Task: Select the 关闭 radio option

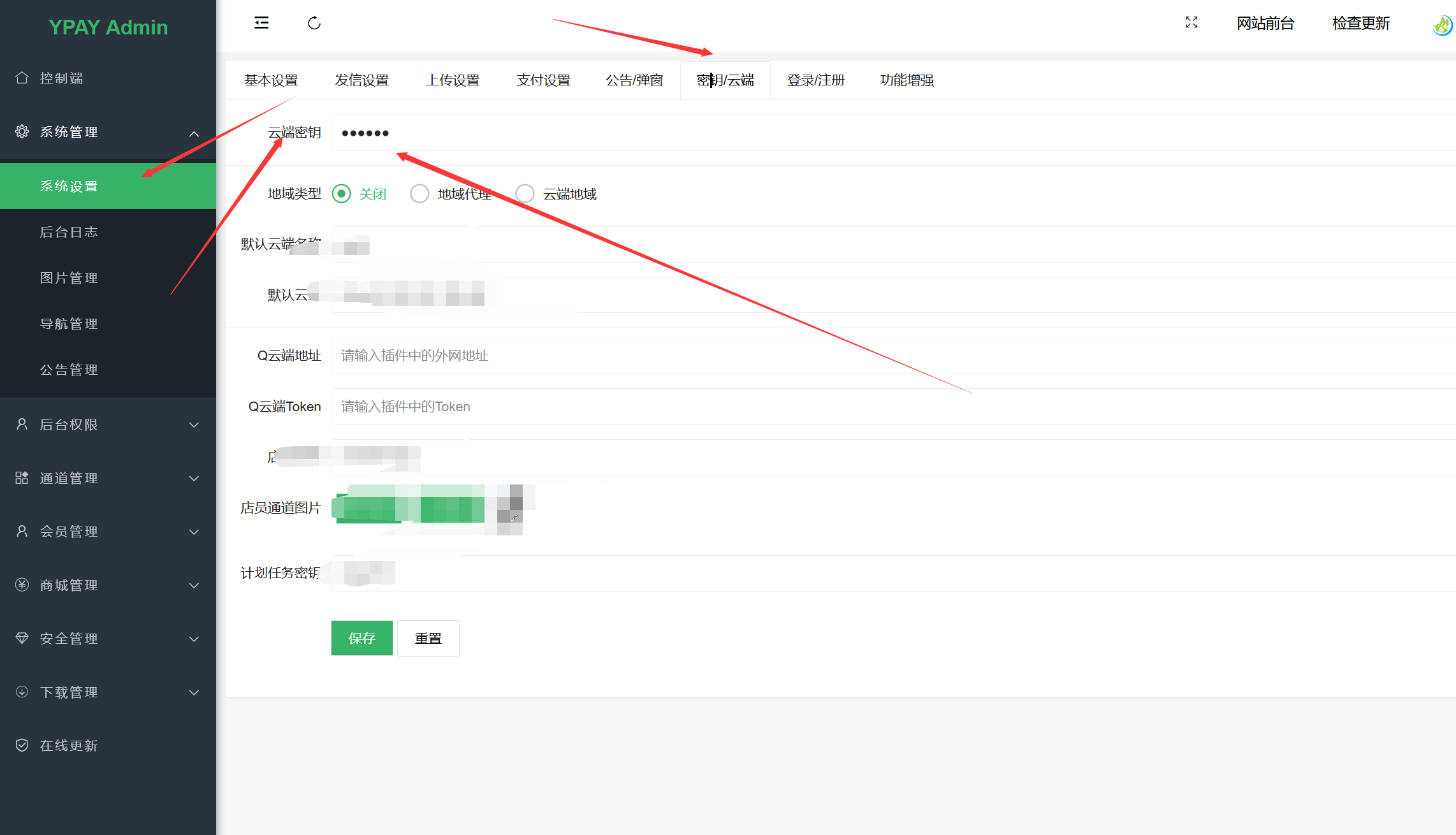Action: 342,194
